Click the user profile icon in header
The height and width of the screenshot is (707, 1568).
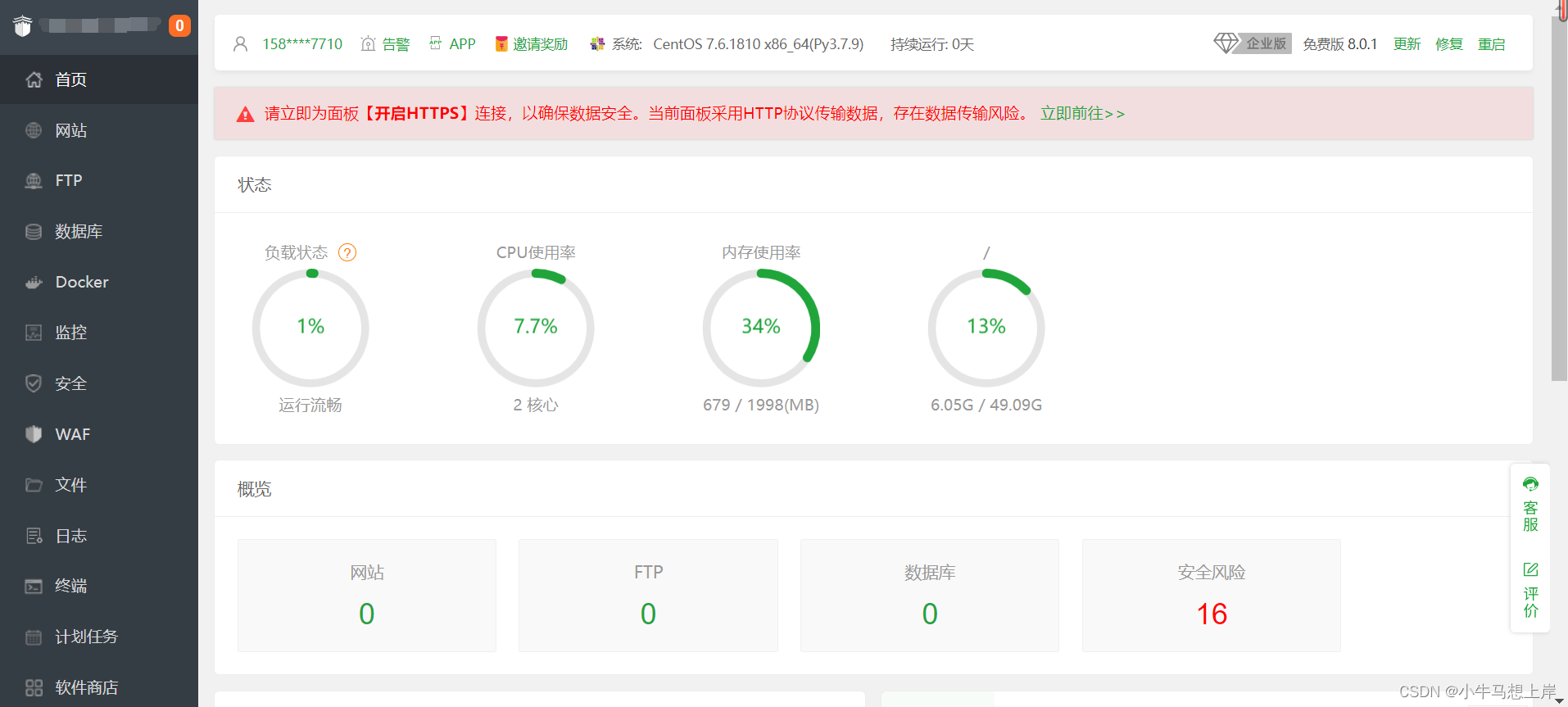click(240, 44)
